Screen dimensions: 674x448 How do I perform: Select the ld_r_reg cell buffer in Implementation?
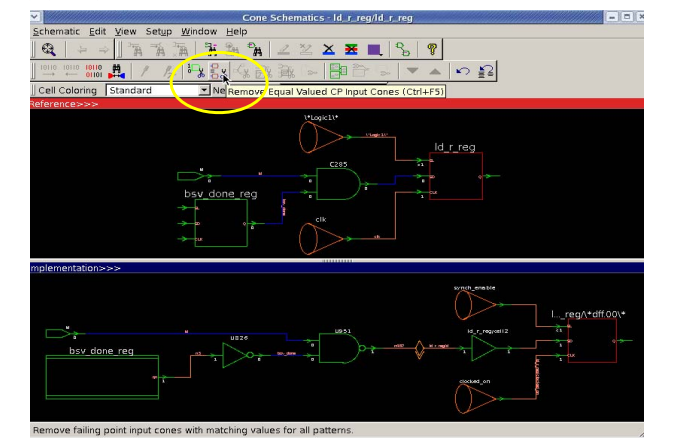pyautogui.click(x=484, y=348)
